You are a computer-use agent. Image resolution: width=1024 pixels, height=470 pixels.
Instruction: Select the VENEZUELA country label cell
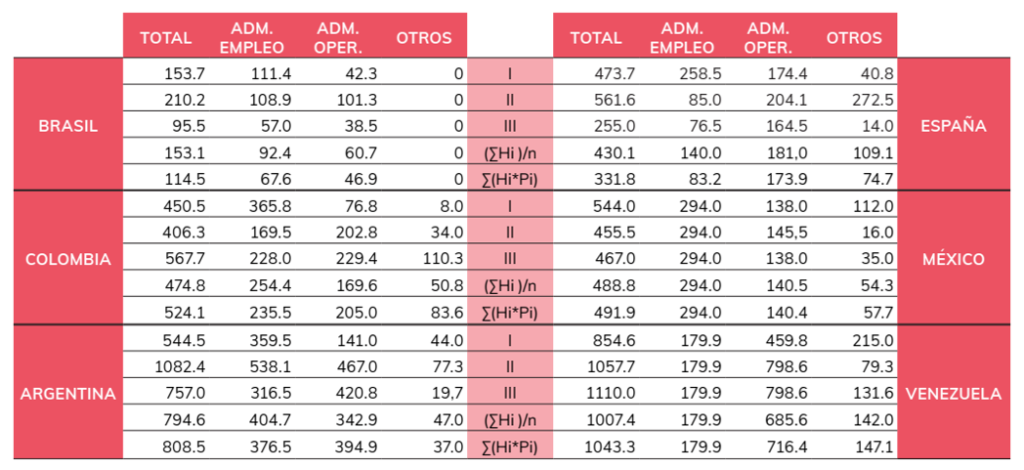pos(954,394)
